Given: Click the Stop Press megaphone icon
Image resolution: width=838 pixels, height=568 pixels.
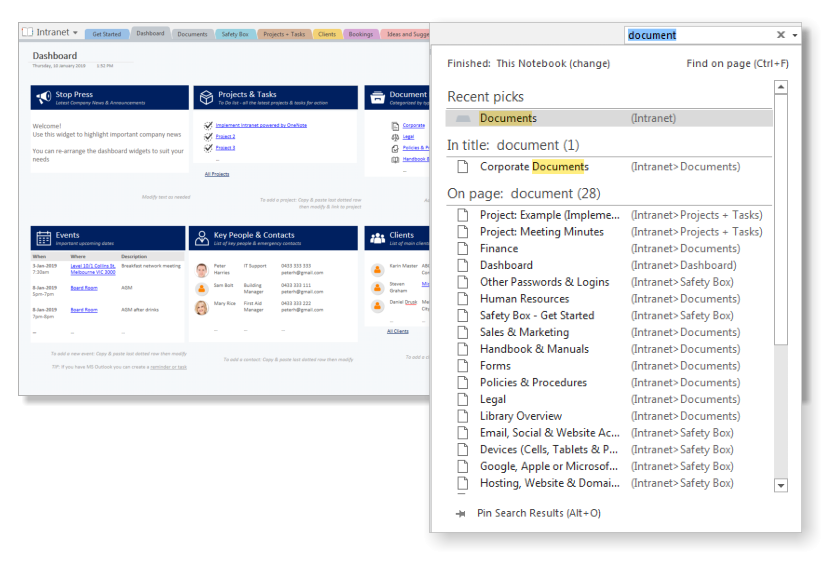Looking at the screenshot, I should 43,97.
